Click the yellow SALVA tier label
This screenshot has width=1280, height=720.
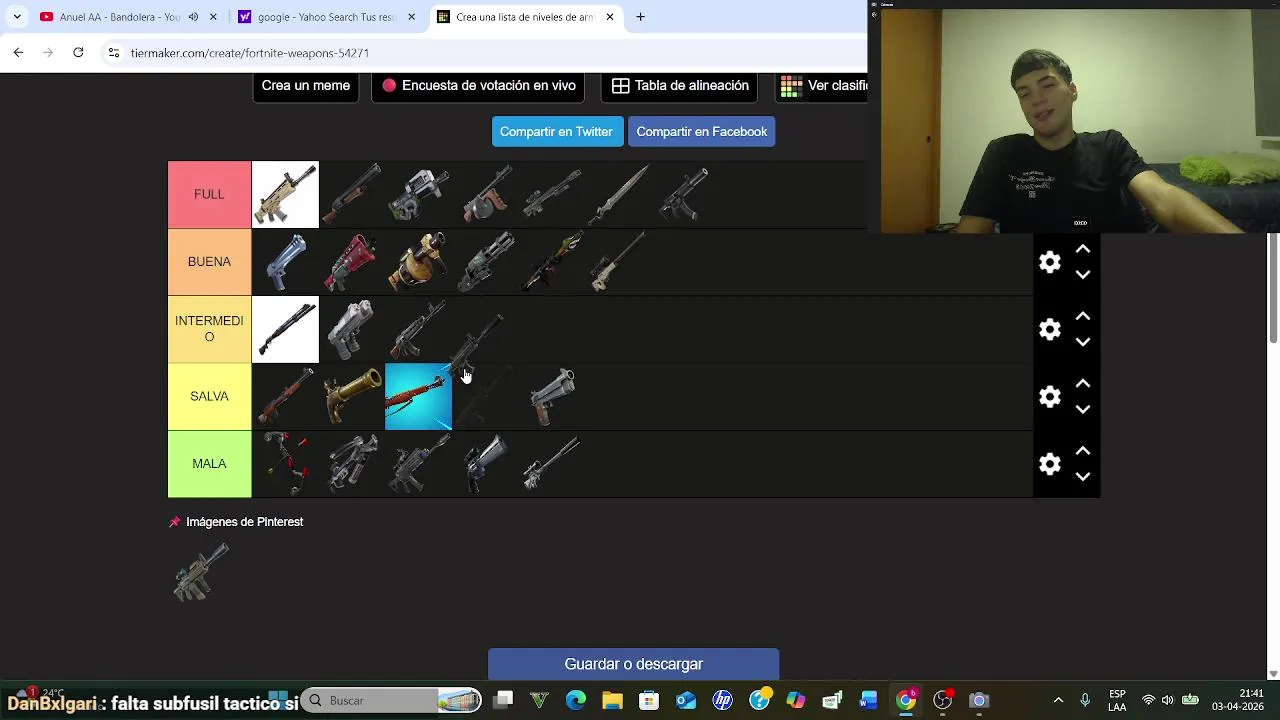click(x=209, y=397)
